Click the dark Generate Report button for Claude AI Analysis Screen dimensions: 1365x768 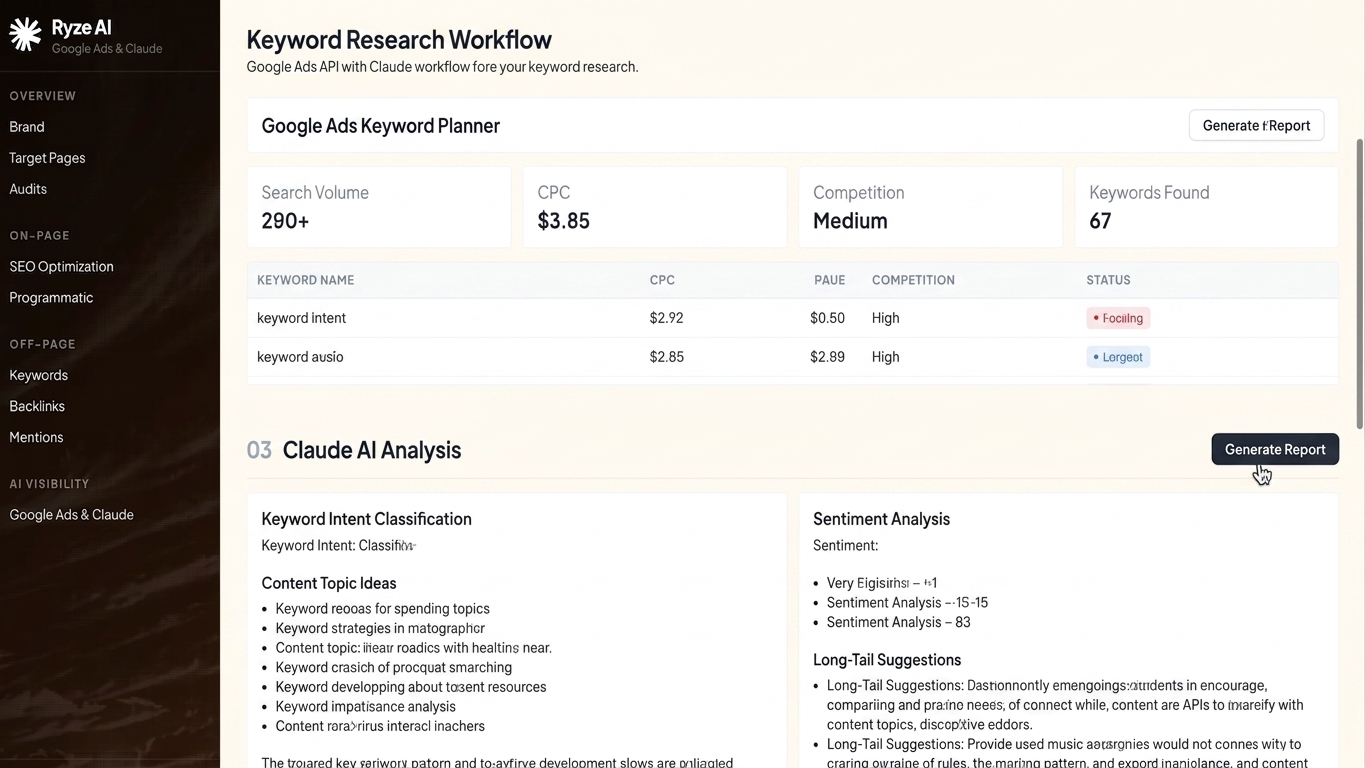[x=1275, y=449]
